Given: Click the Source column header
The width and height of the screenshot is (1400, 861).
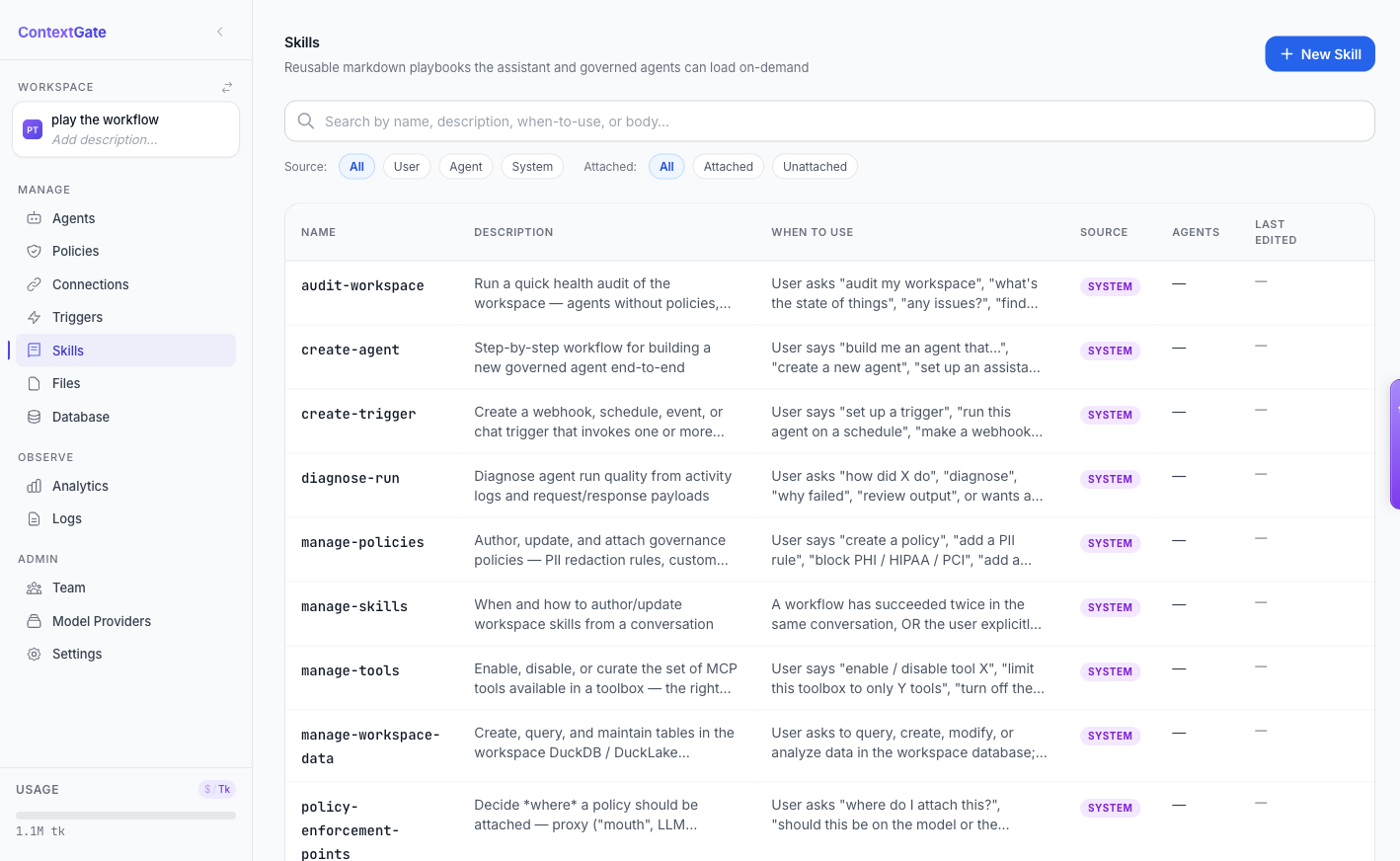Looking at the screenshot, I should click(1104, 232).
